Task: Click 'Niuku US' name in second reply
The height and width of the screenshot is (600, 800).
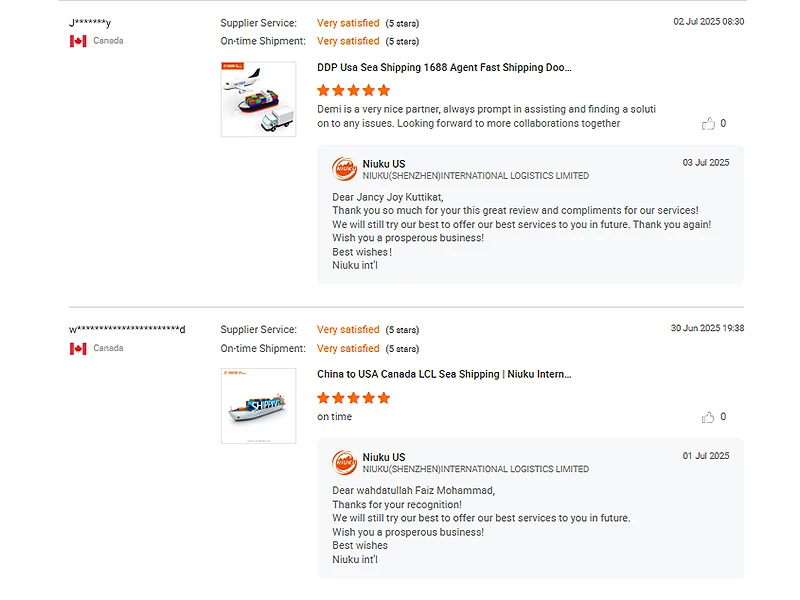Action: tap(384, 457)
